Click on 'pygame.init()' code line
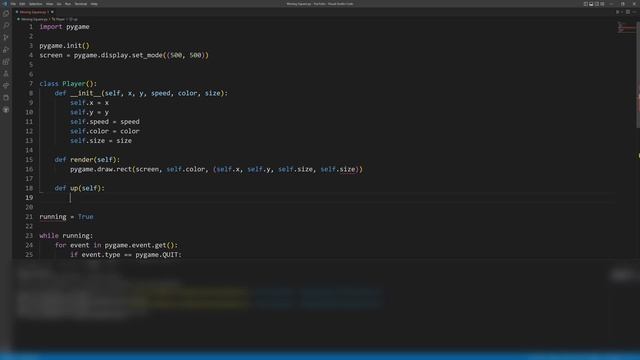This screenshot has width=640, height=360. (x=64, y=46)
